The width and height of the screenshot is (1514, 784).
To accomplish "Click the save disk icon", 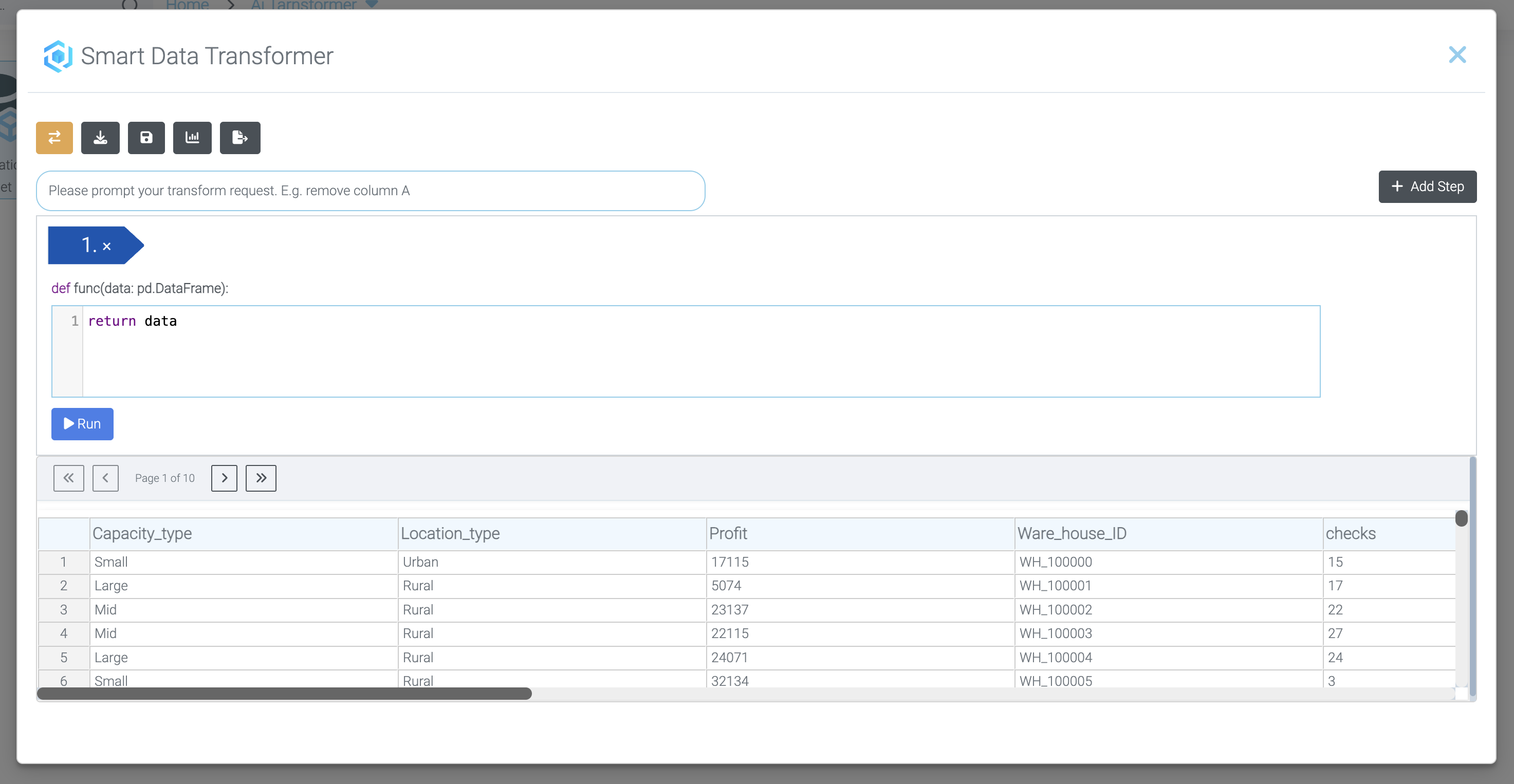I will (146, 138).
